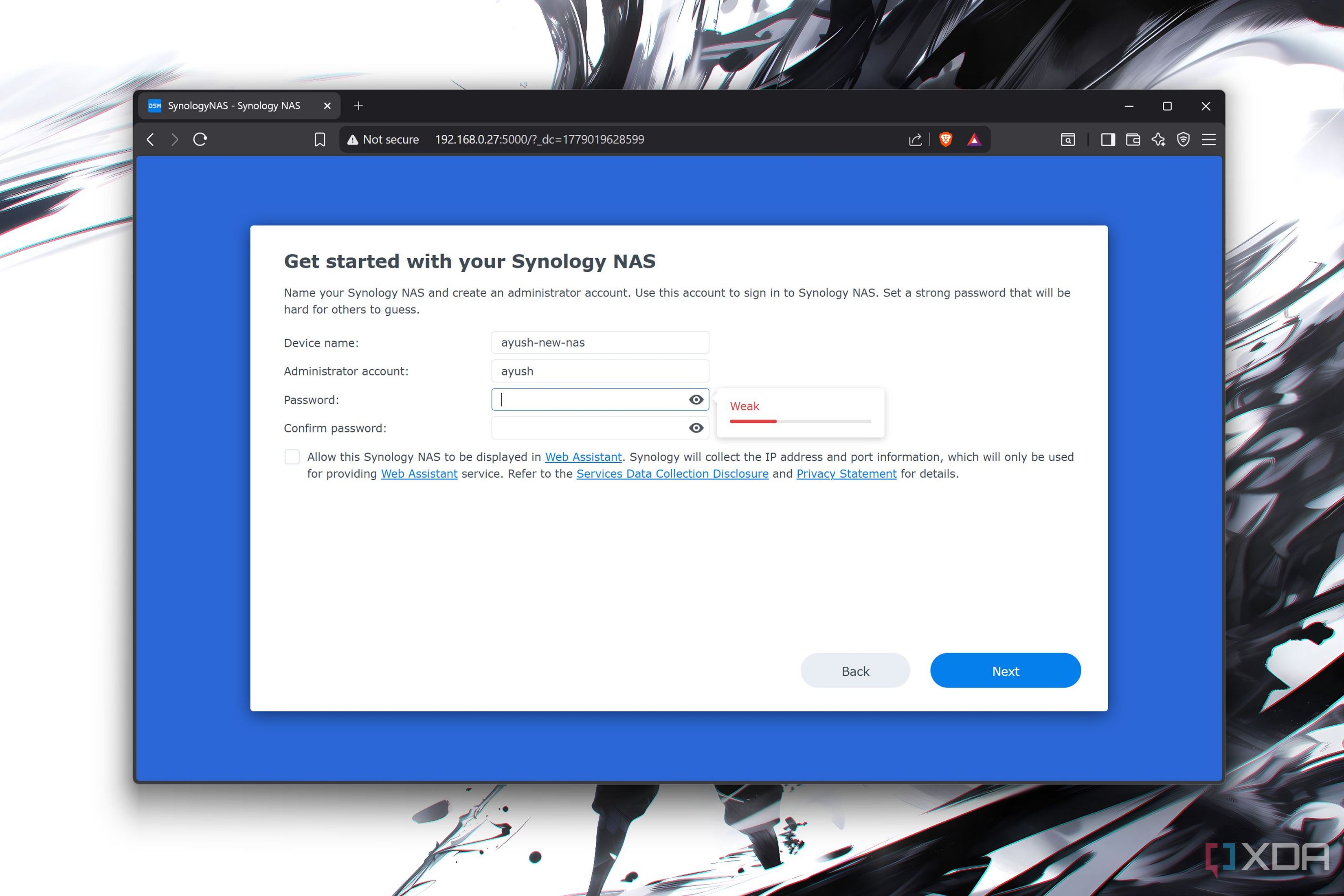This screenshot has width=1344, height=896.
Task: Open the first Web Assistant link
Action: click(583, 457)
